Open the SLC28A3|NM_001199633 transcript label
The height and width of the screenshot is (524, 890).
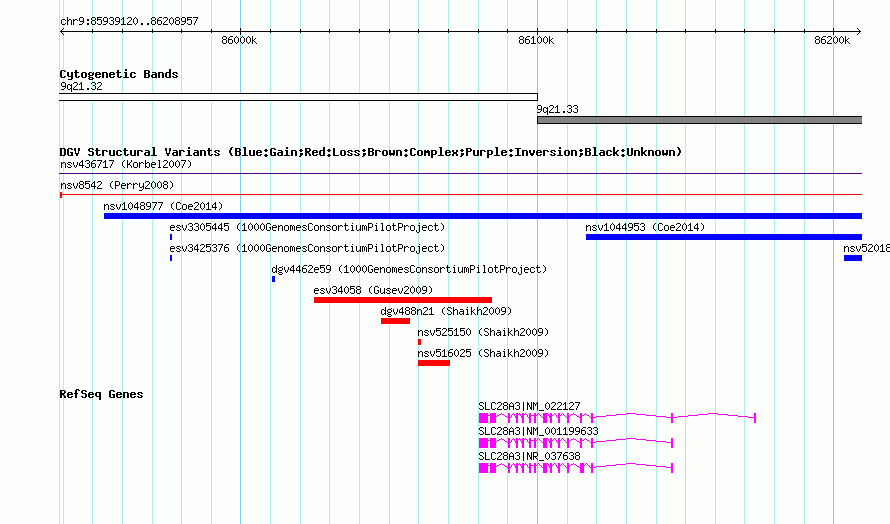[538, 431]
